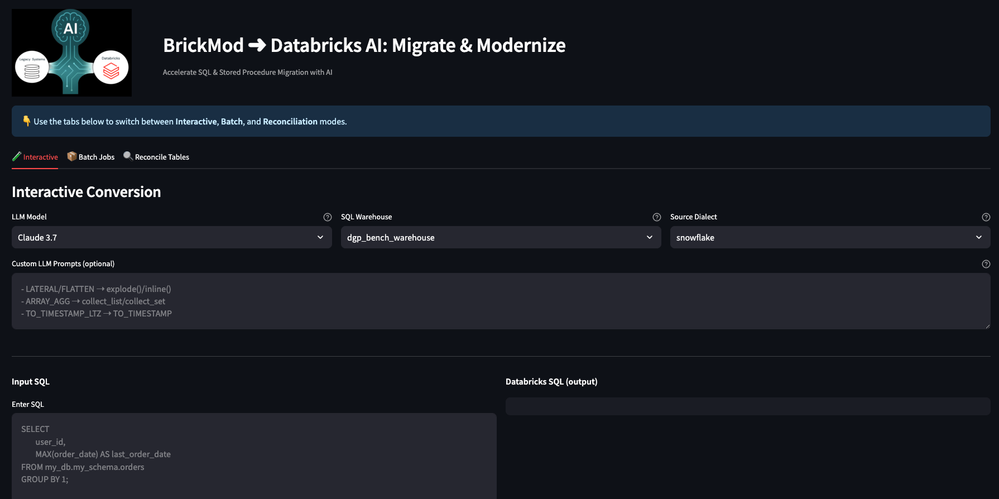Click the Custom LLM Prompts help icon
Viewport: 999px width, 499px height.
[985, 264]
